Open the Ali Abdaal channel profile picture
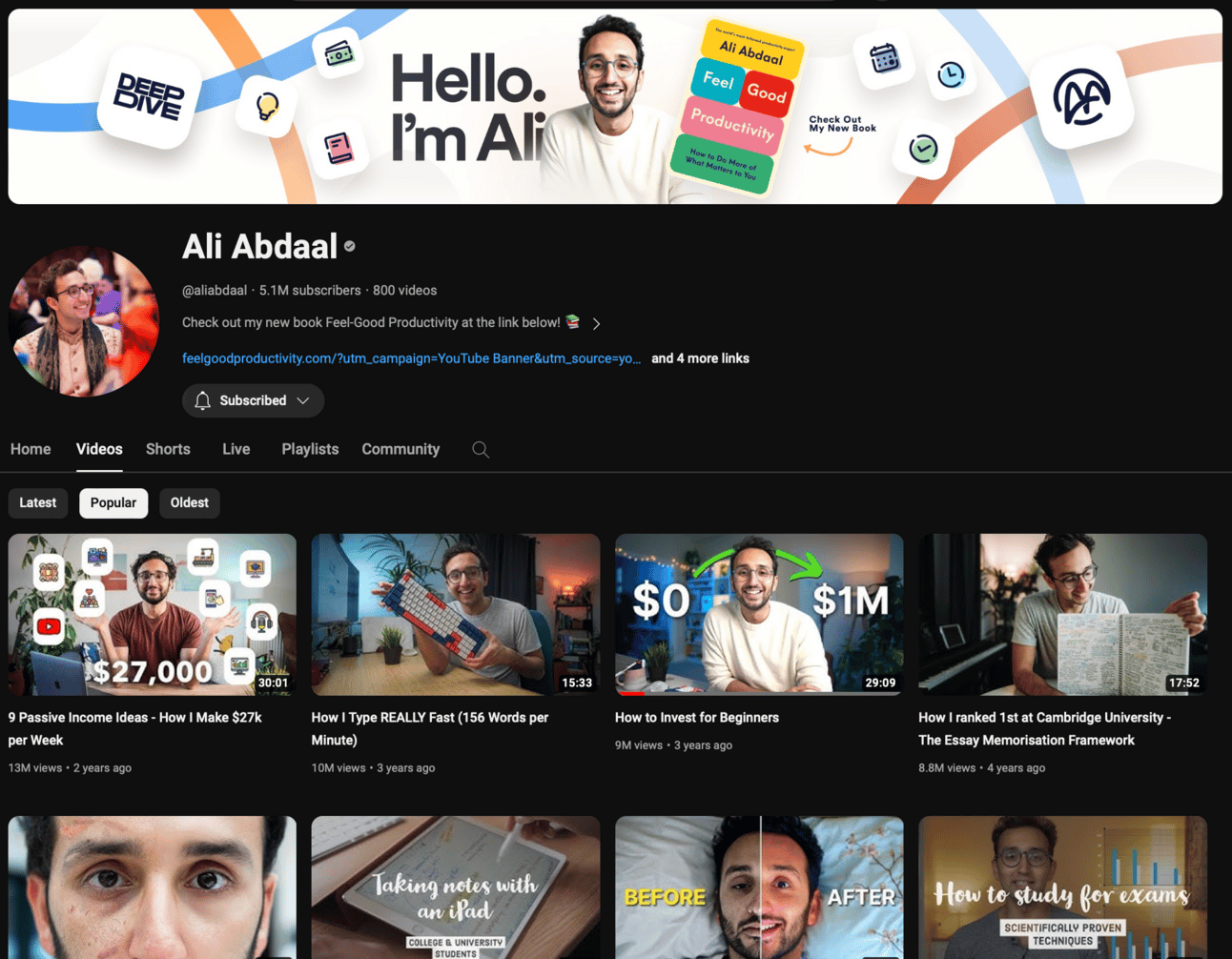 point(84,321)
